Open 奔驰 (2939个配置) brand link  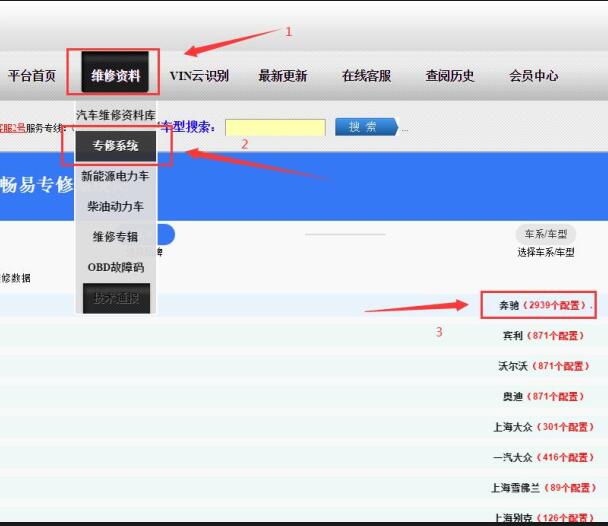click(542, 305)
